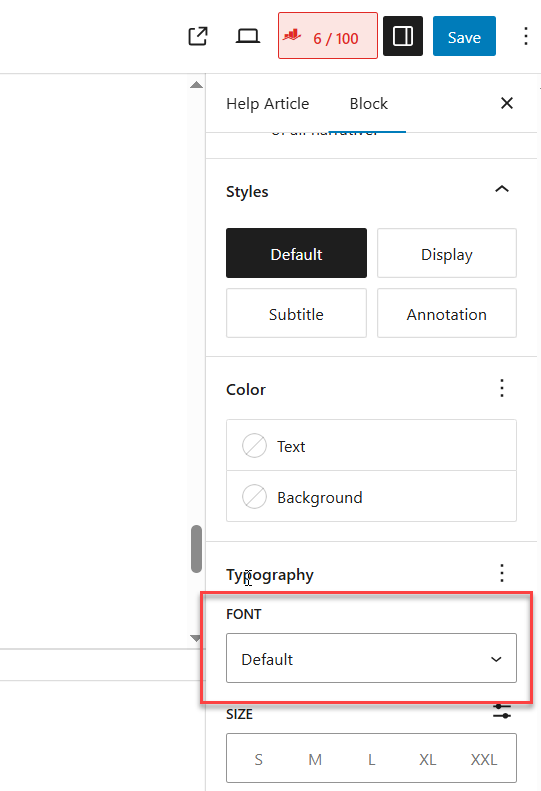Open Typography panel options menu
Screen dimensions: 541x791
502,573
